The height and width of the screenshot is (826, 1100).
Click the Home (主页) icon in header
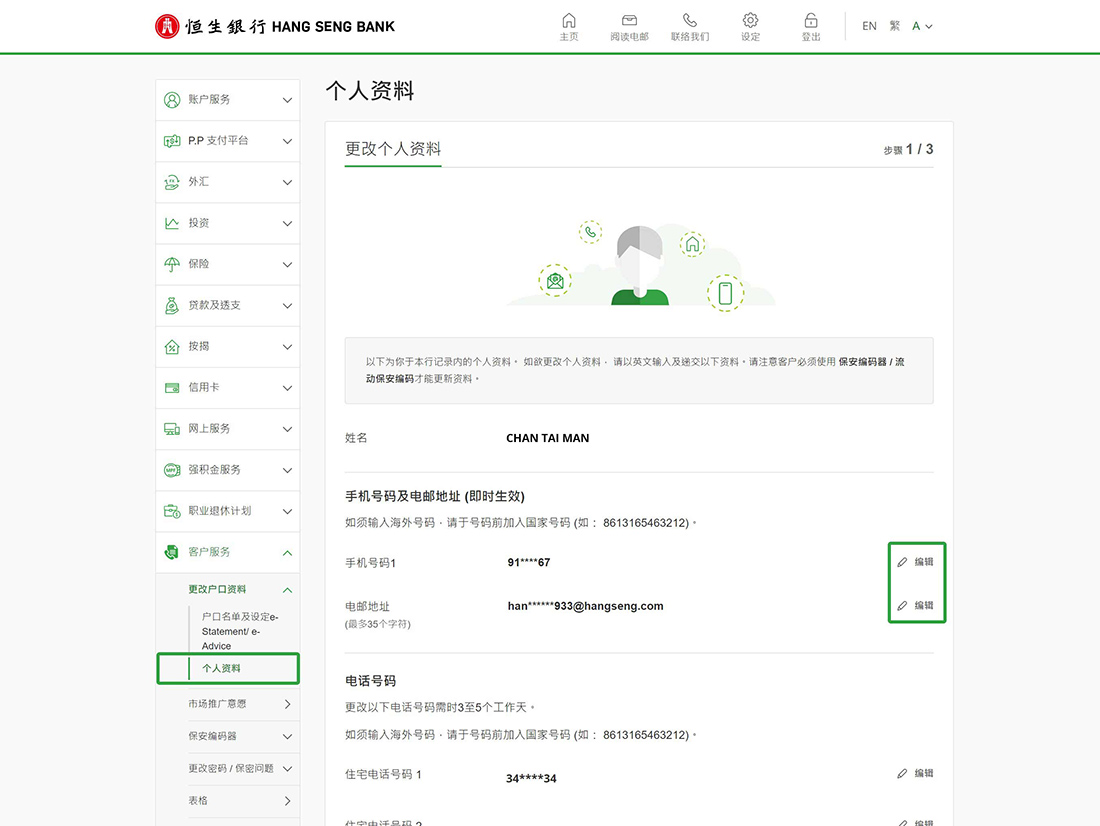click(568, 21)
